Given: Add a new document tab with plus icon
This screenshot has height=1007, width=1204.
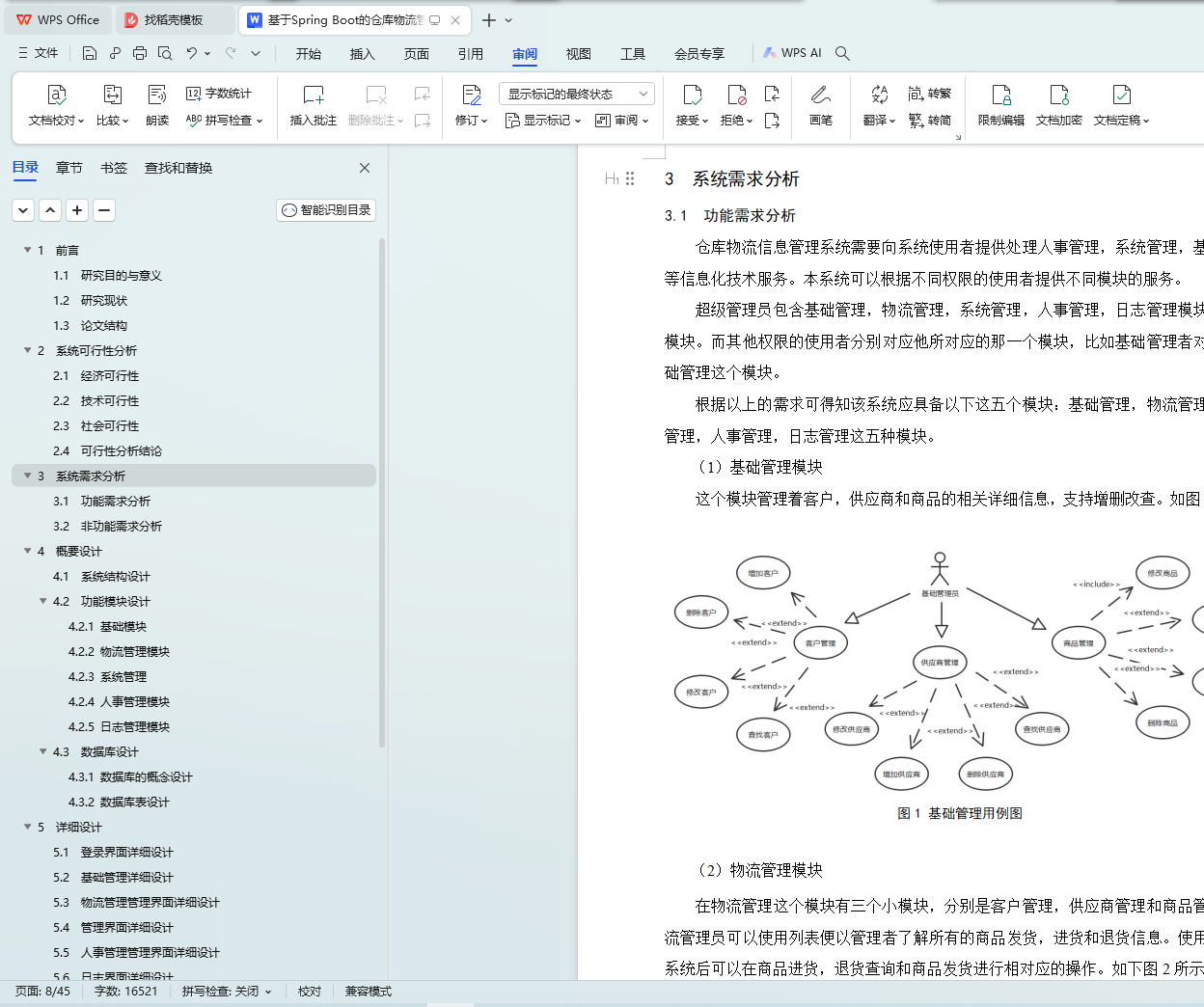Looking at the screenshot, I should [489, 20].
